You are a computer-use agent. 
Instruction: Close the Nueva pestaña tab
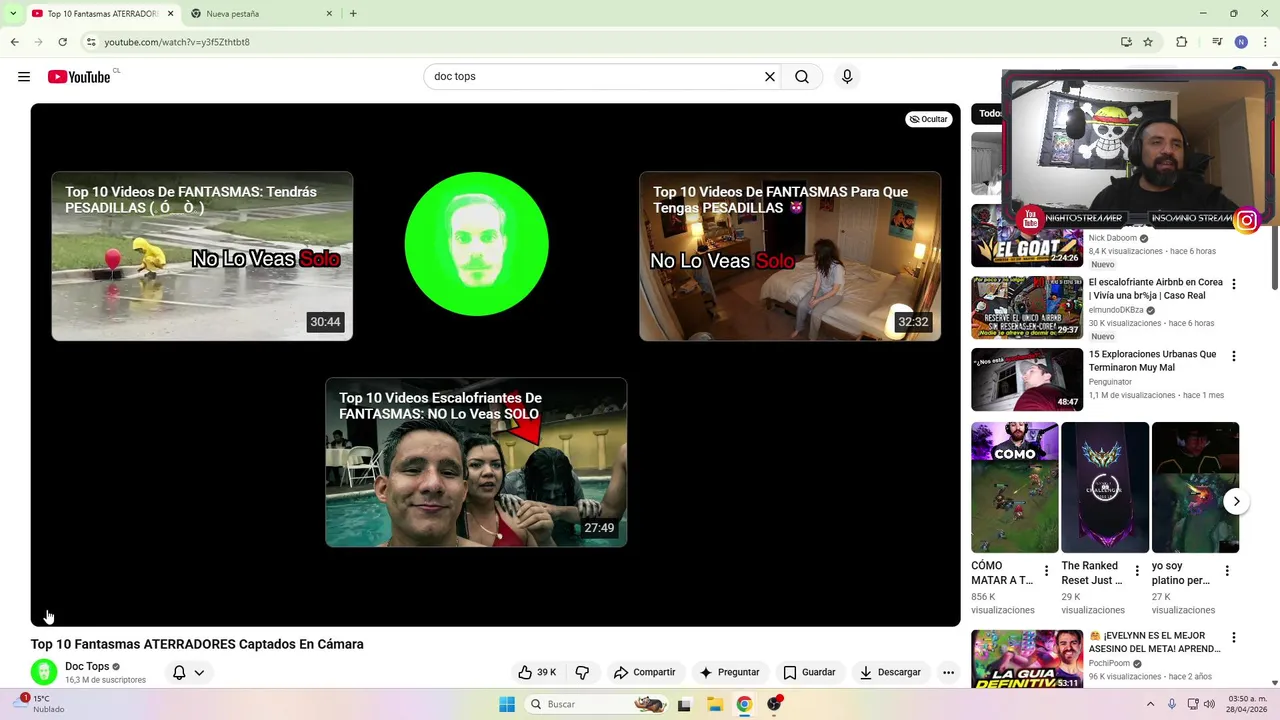point(329,14)
